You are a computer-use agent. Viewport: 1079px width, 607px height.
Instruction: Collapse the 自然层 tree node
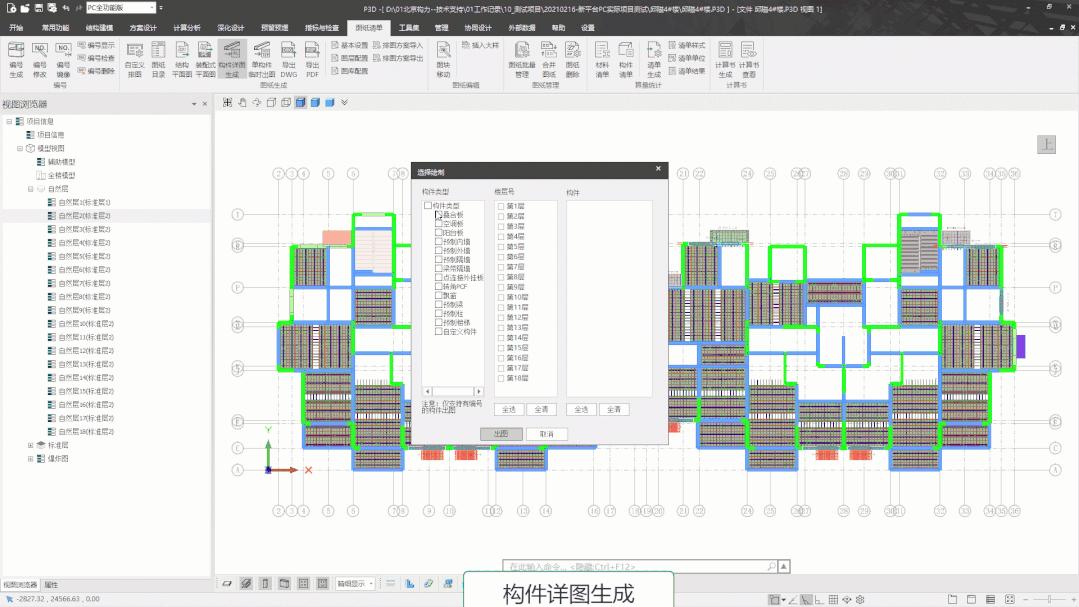click(x=31, y=188)
